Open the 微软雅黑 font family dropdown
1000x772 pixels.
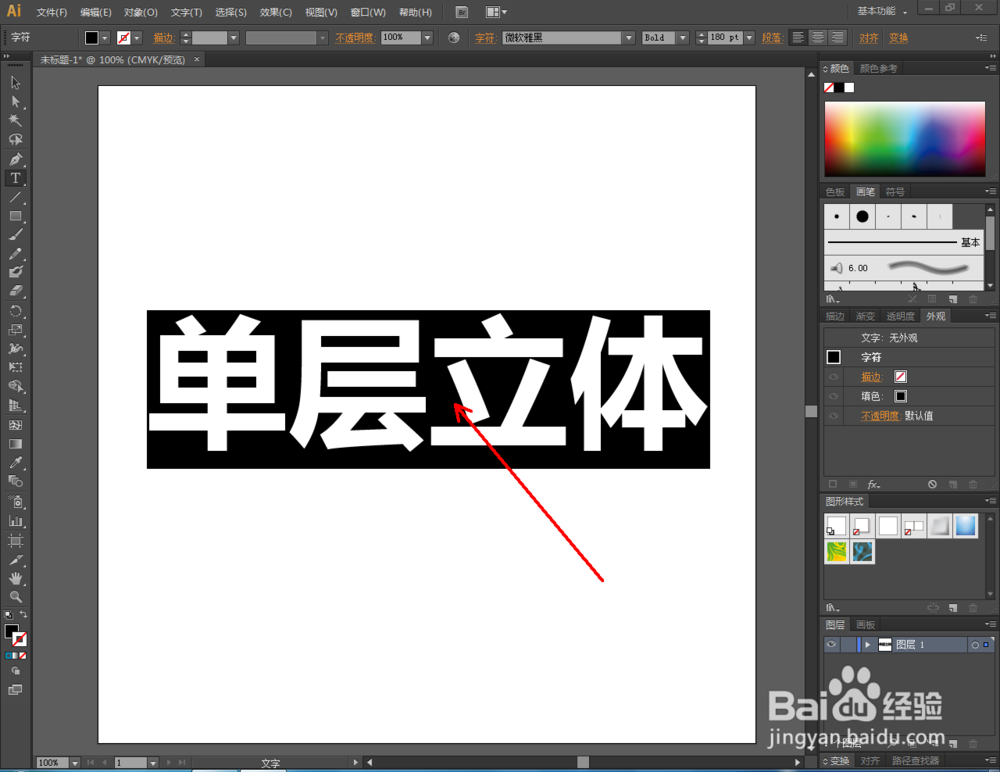click(x=628, y=37)
